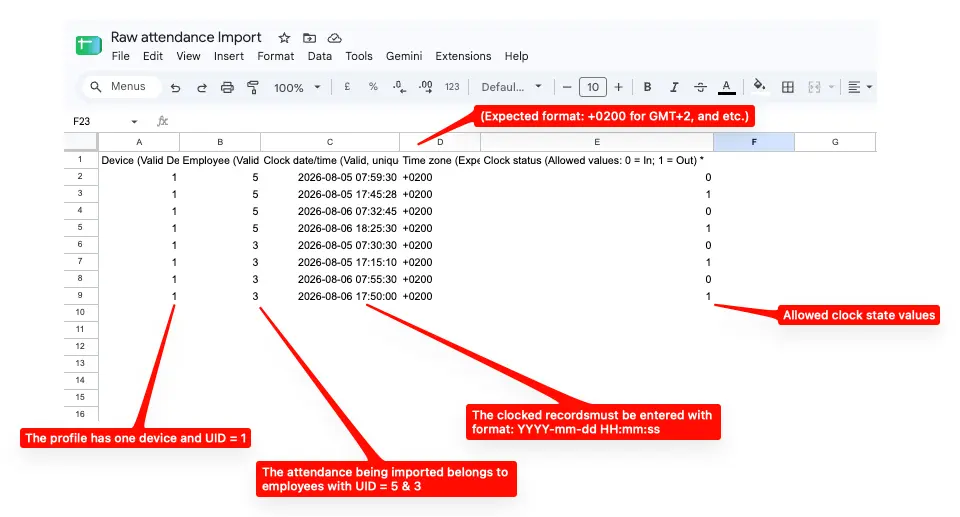
Task: Toggle strikethrough formatting
Action: [700, 87]
